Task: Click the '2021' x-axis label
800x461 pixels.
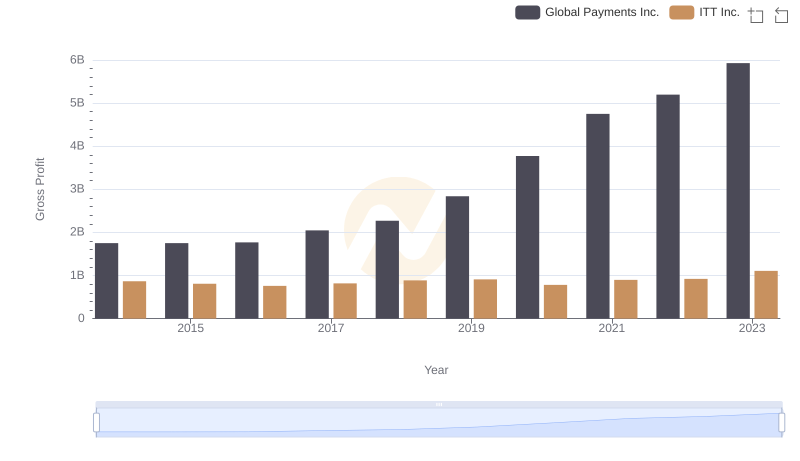Action: click(611, 328)
